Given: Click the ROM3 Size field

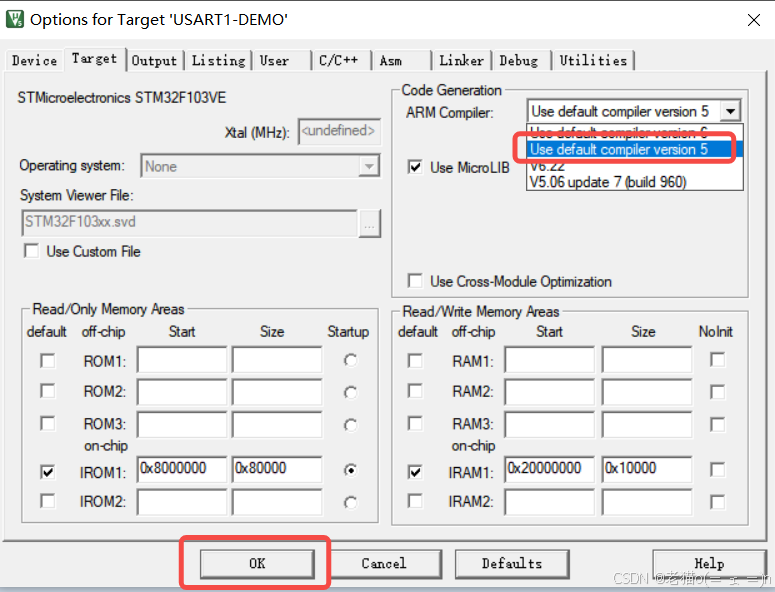Looking at the screenshot, I should pyautogui.click(x=277, y=424).
